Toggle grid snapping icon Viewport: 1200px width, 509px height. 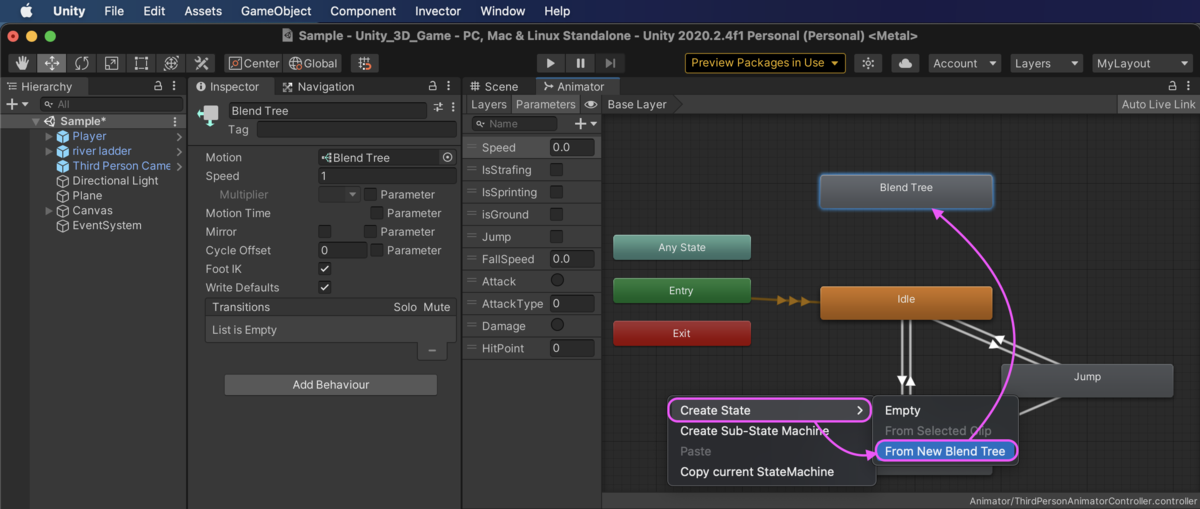[365, 63]
